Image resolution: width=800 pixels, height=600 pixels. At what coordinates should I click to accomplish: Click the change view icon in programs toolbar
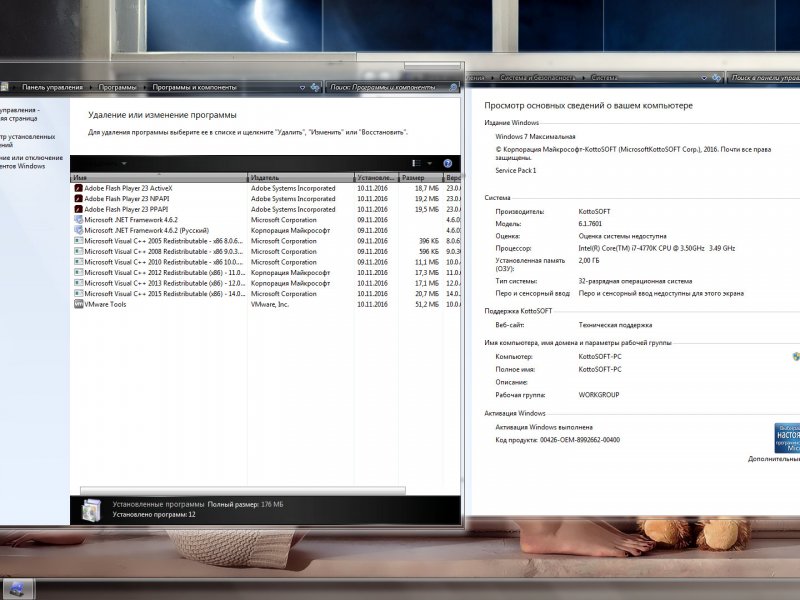click(x=416, y=163)
